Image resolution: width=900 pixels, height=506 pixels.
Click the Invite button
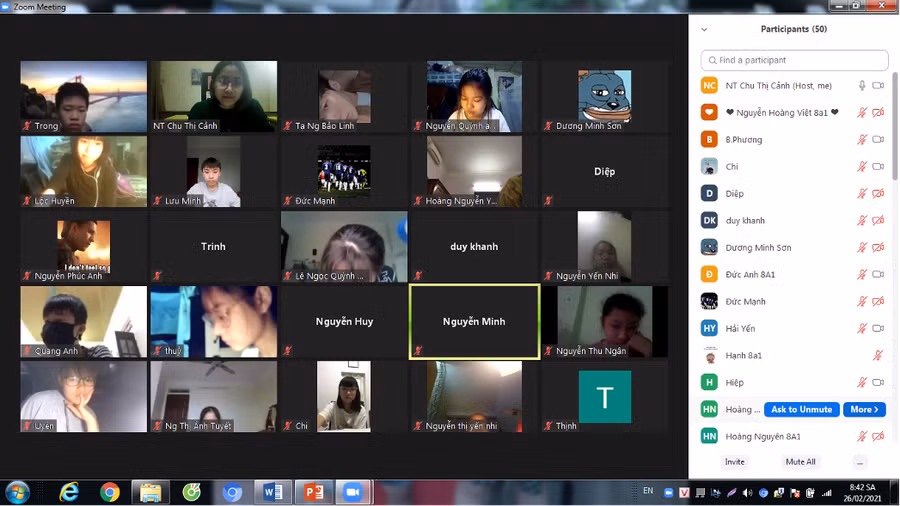pos(735,462)
